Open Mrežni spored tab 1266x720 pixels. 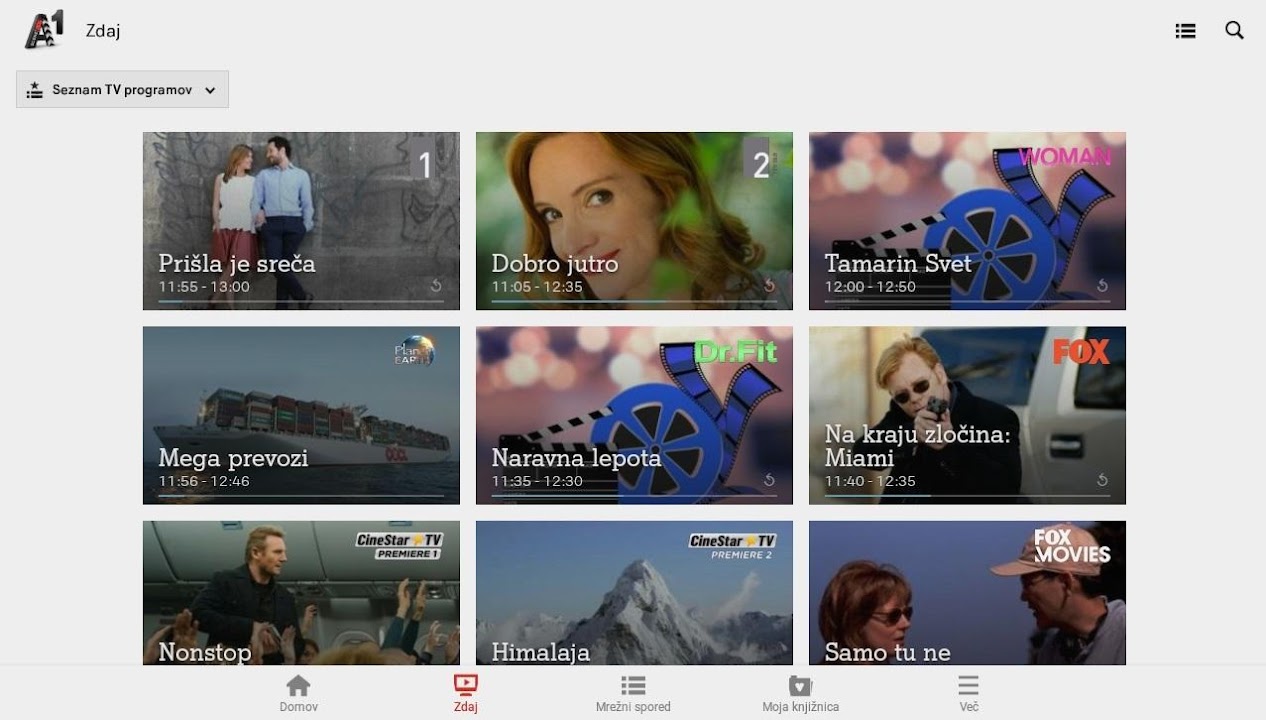point(633,693)
